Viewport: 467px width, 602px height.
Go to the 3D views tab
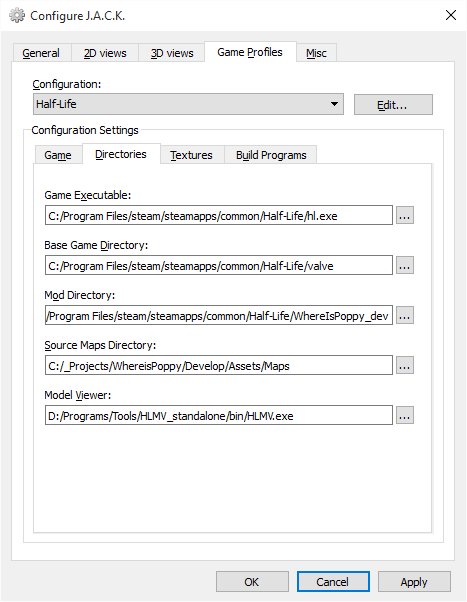click(172, 53)
